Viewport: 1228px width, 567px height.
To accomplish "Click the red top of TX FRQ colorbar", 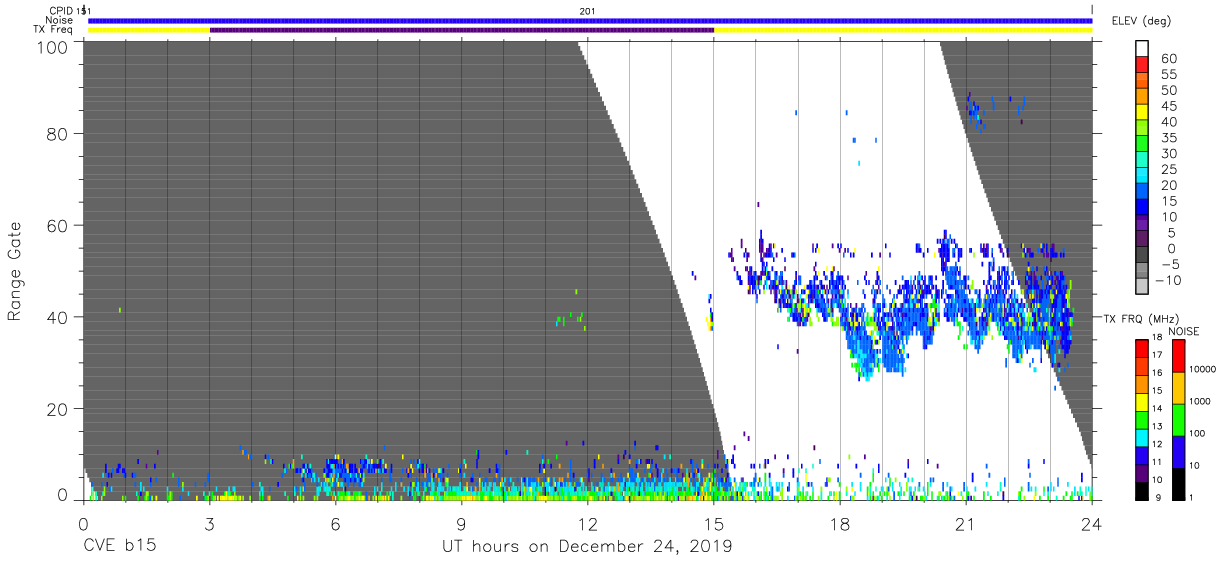I will click(1141, 349).
